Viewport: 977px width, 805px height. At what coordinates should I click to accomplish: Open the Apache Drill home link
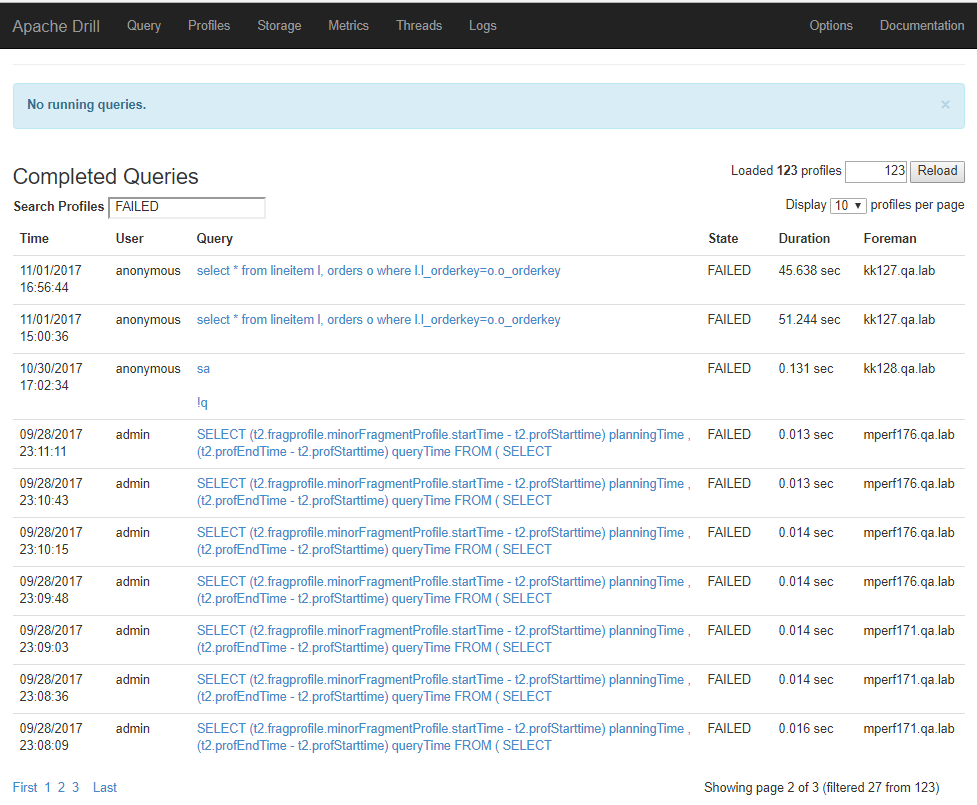point(56,26)
